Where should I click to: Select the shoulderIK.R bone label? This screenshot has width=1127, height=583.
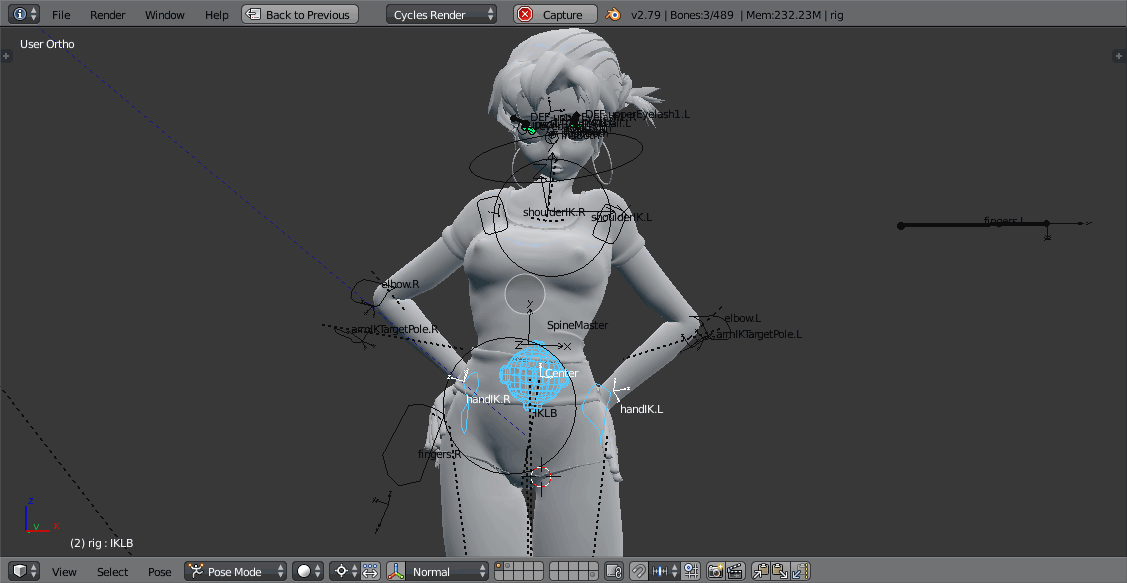(553, 212)
